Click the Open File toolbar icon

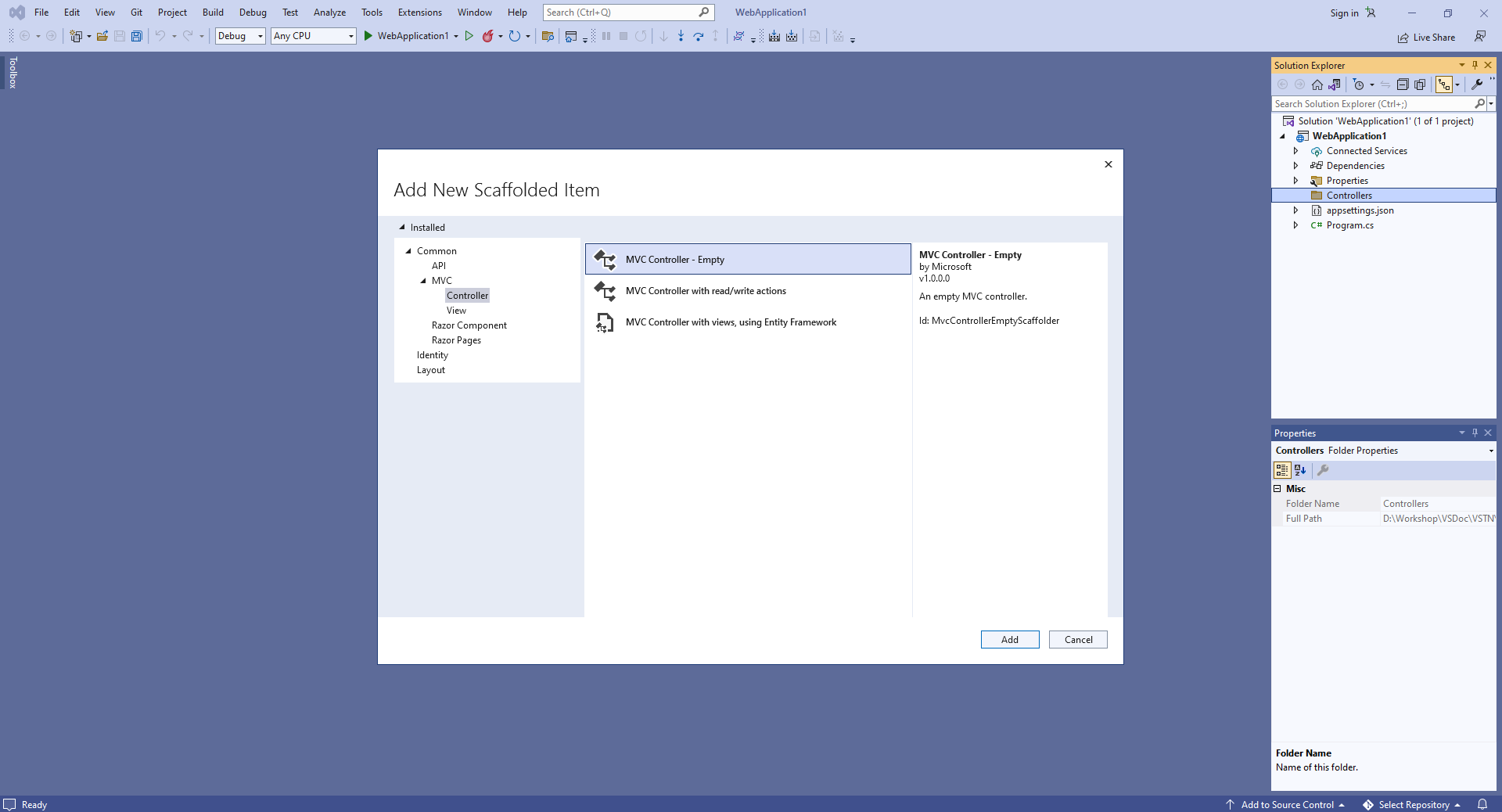coord(102,36)
